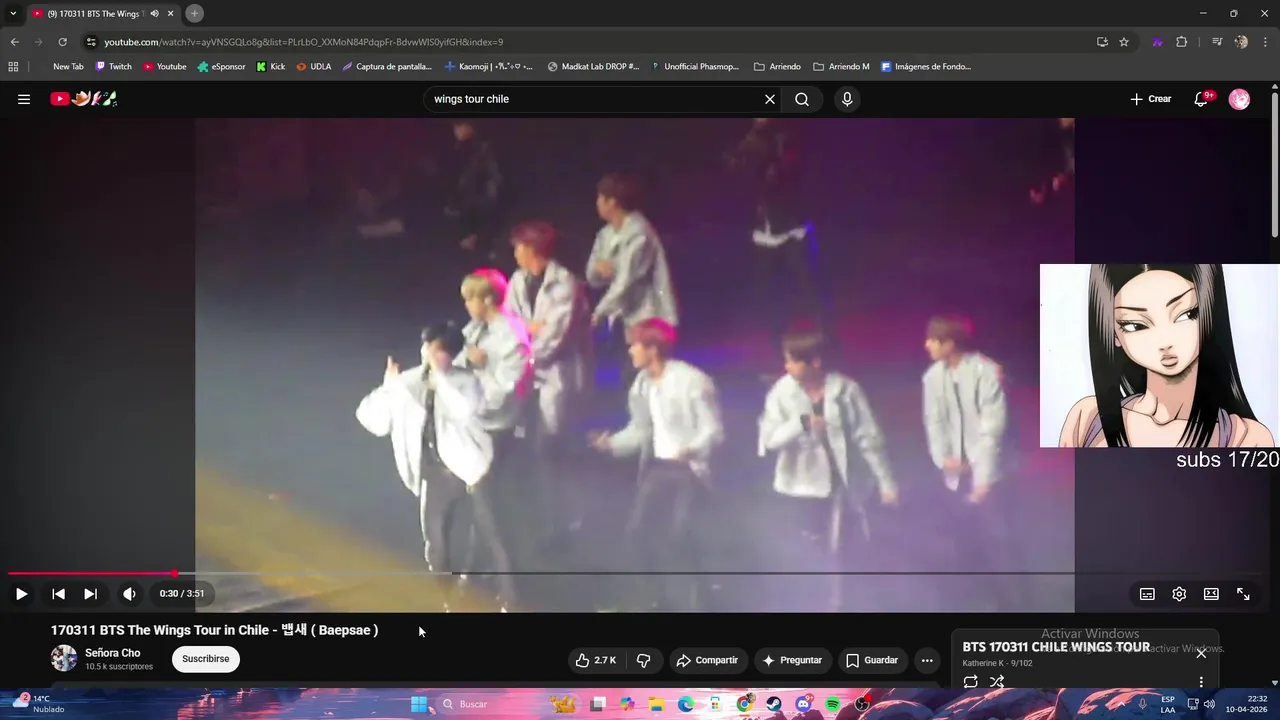Open the eSponsor bookmark
Screen dimensions: 1280x720
(221, 67)
